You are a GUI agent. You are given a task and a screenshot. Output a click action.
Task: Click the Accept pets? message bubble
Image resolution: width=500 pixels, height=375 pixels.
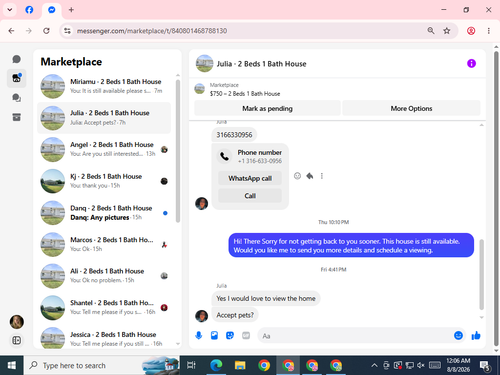(235, 315)
